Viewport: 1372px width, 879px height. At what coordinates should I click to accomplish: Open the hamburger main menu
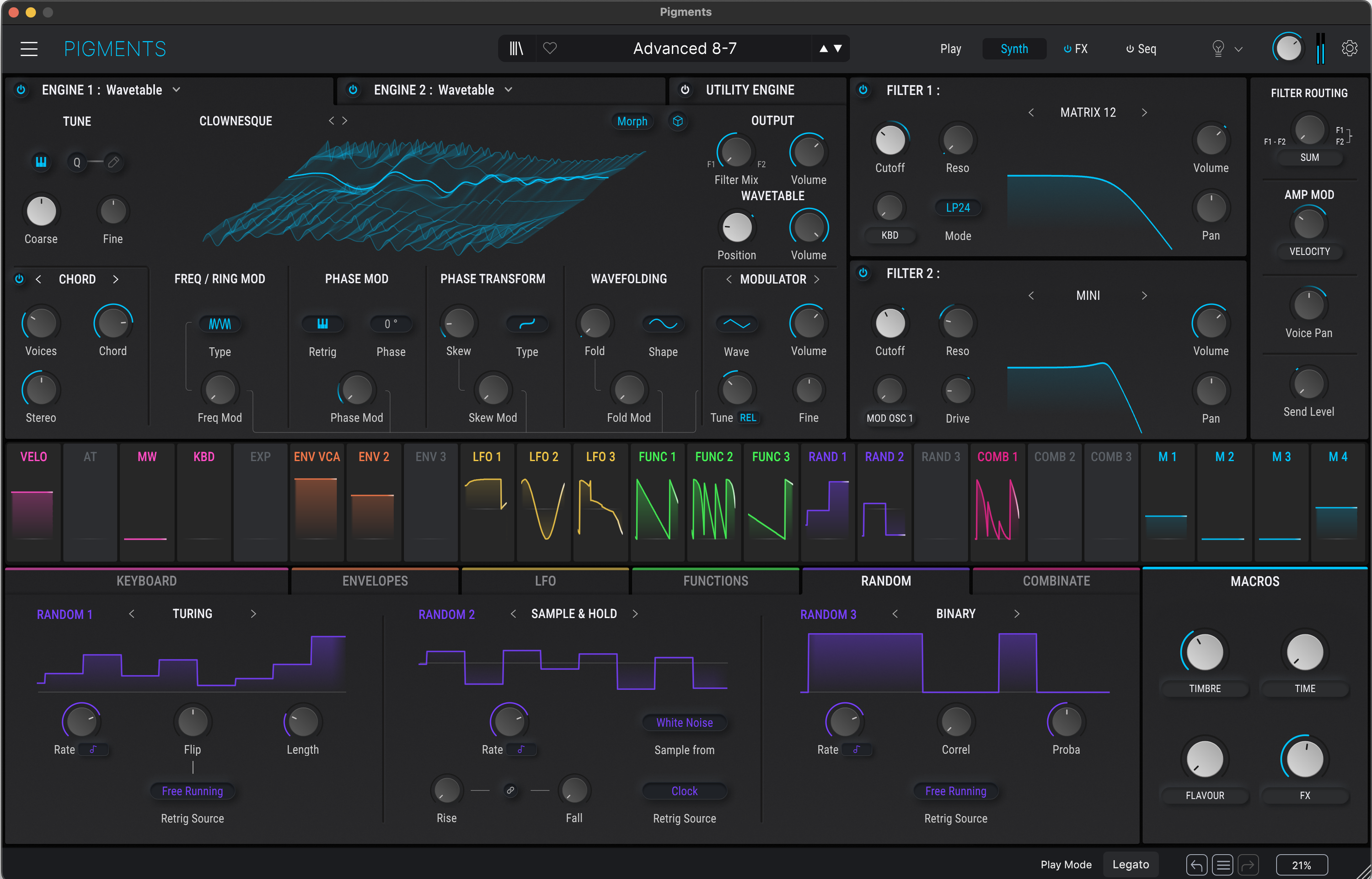(28, 48)
